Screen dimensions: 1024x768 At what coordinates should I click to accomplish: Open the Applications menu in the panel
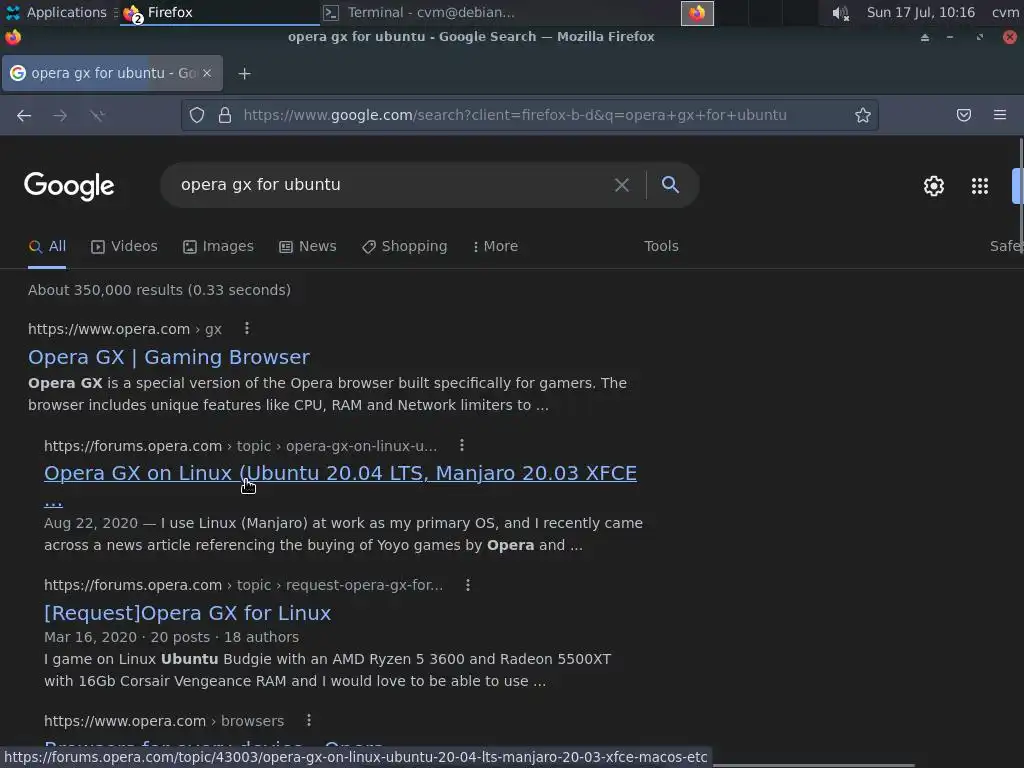pyautogui.click(x=56, y=12)
